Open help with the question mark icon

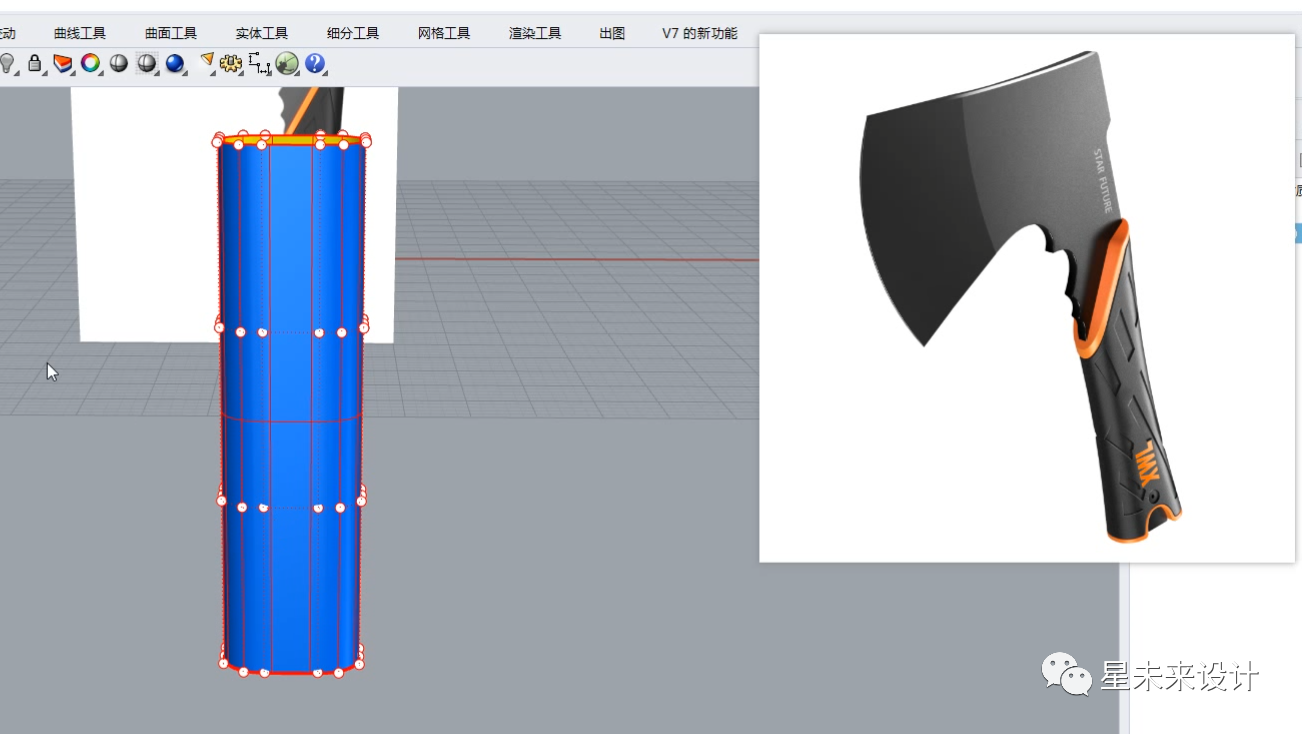pos(315,64)
